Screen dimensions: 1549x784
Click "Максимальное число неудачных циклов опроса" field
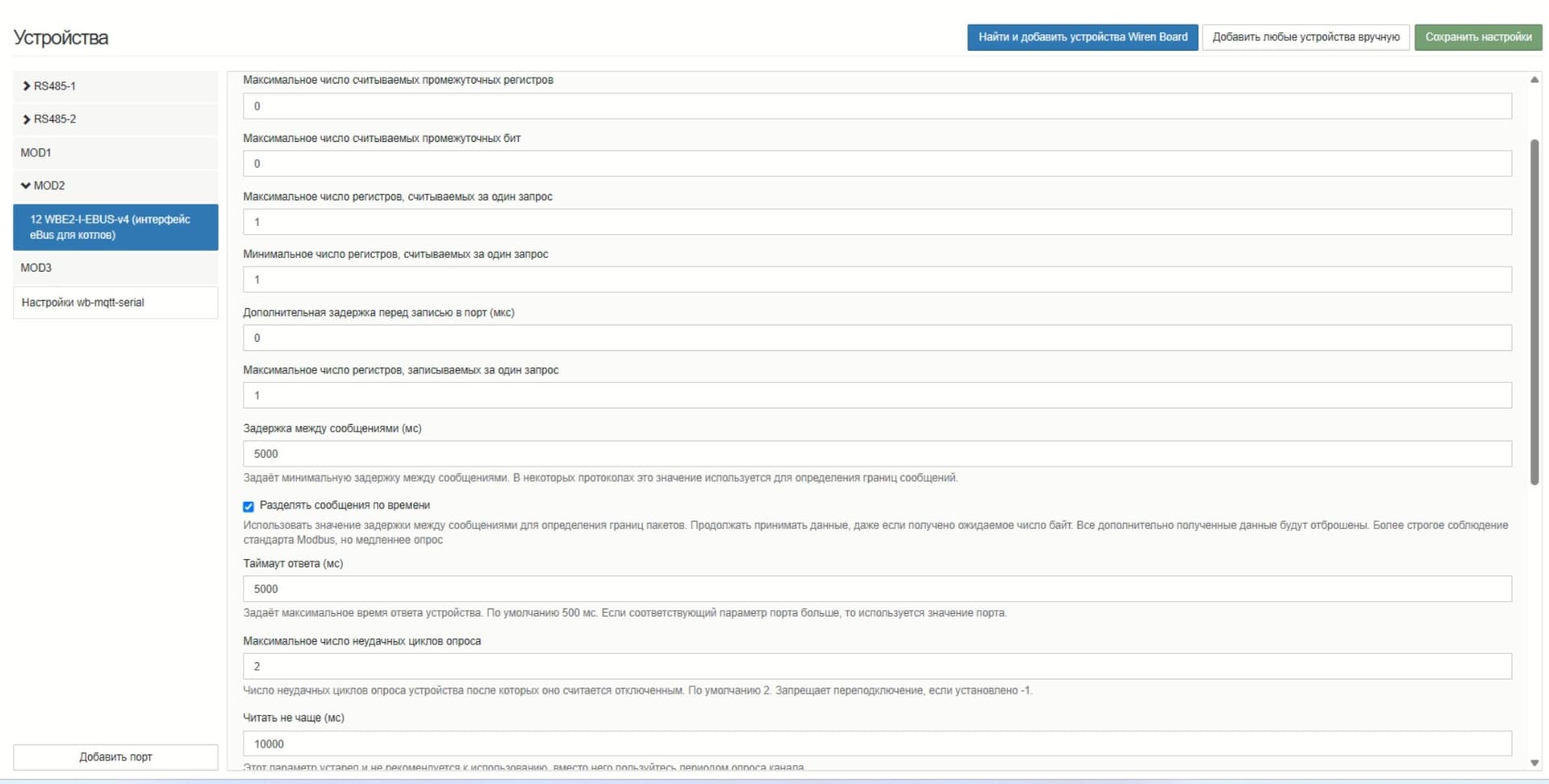click(x=876, y=666)
